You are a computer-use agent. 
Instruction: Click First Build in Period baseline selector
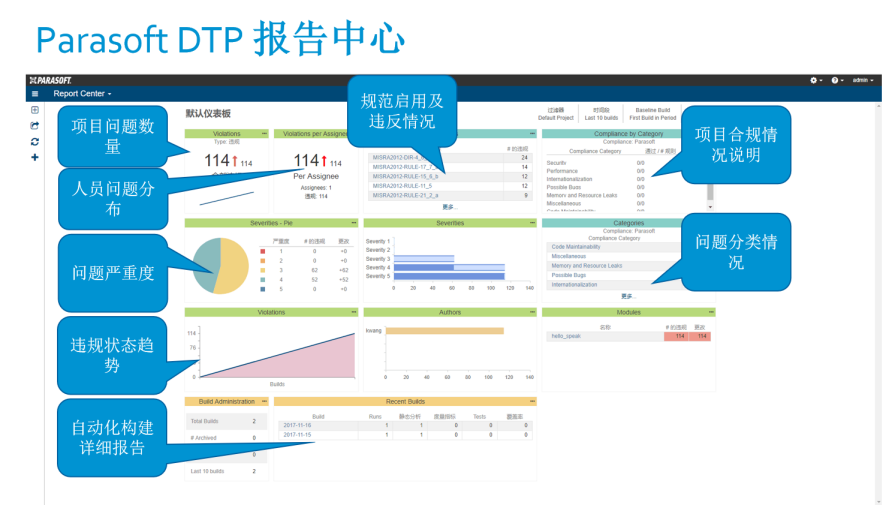tap(652, 114)
